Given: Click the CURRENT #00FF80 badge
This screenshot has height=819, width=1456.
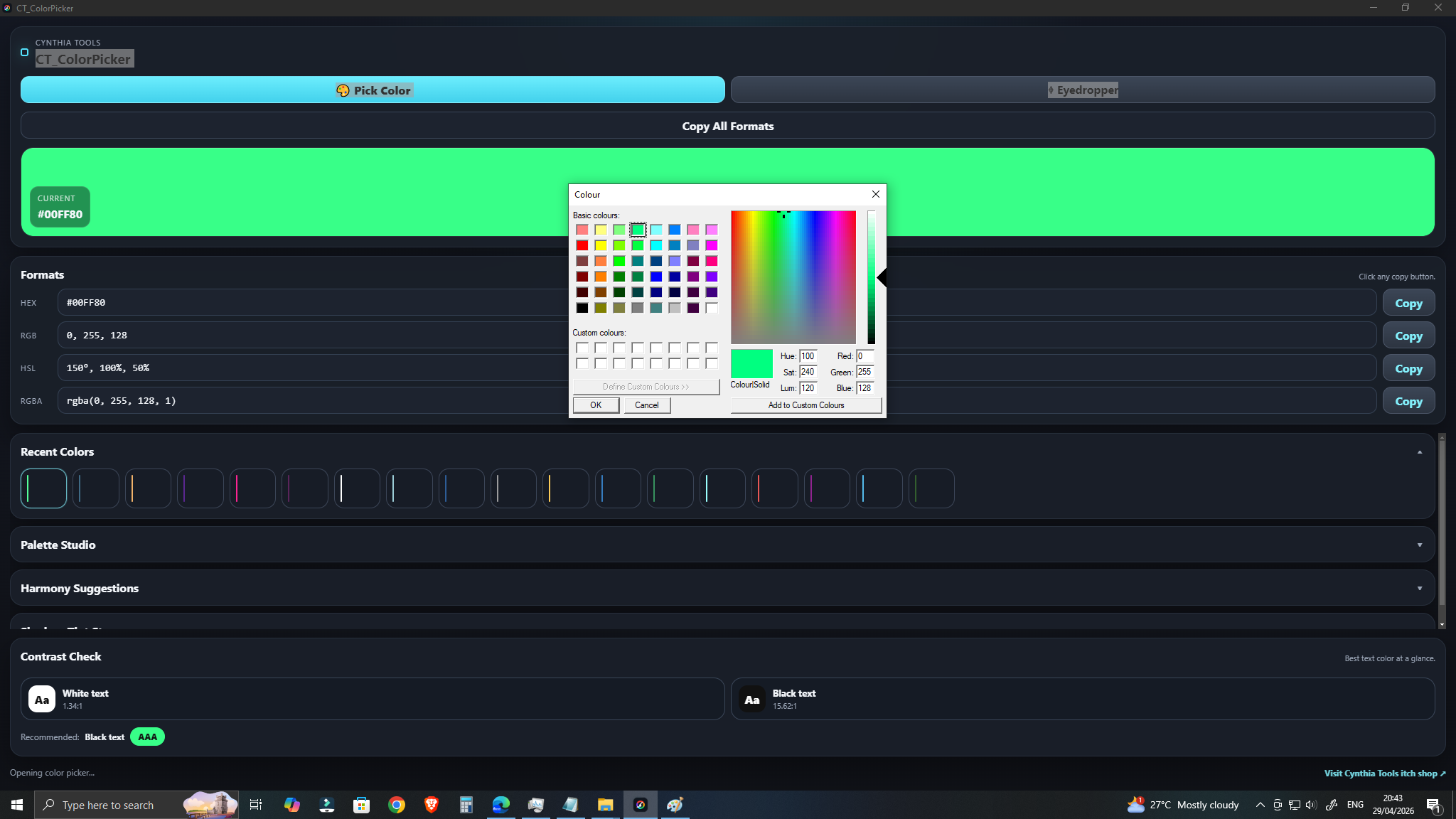Looking at the screenshot, I should [60, 207].
